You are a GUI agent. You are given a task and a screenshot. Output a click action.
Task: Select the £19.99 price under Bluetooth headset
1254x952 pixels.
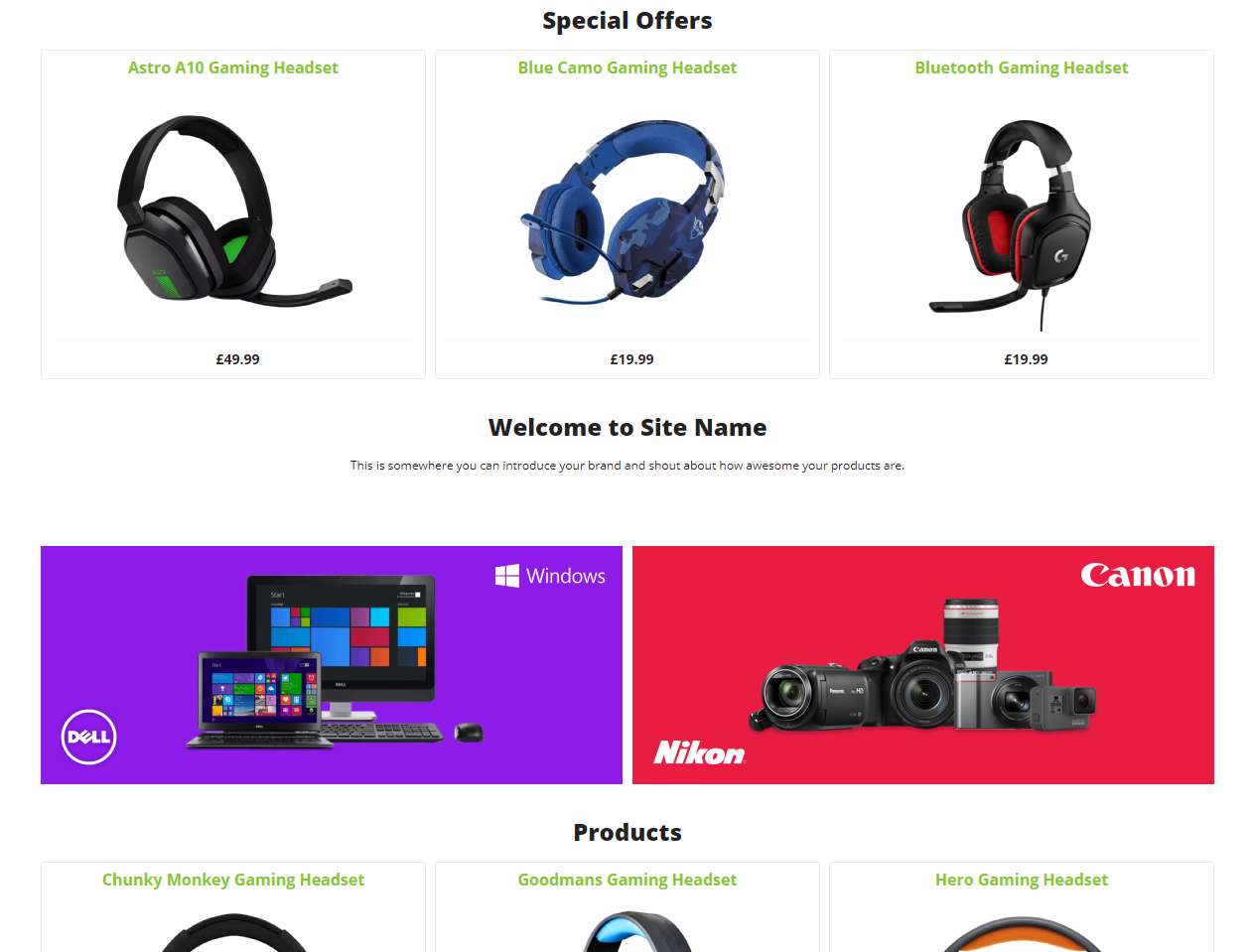pyautogui.click(x=1026, y=359)
